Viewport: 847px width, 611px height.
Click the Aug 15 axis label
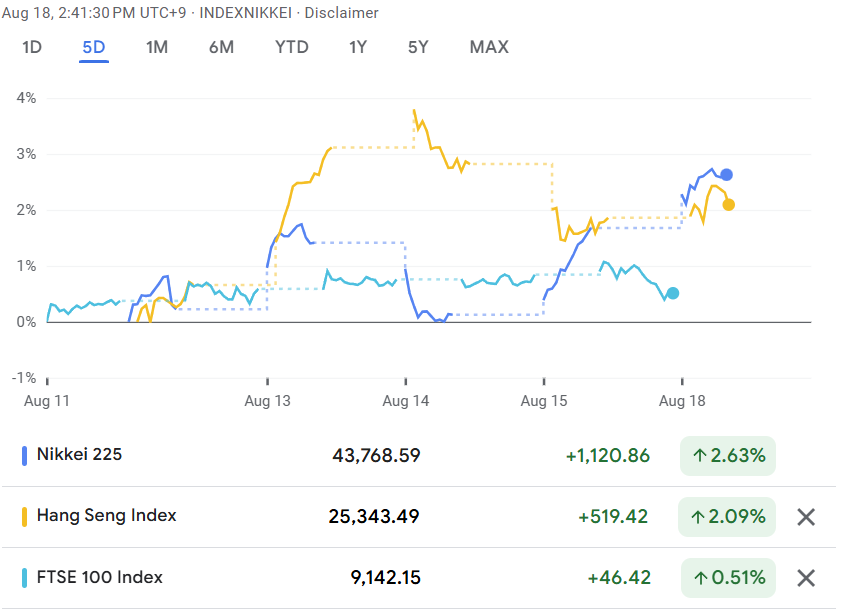(x=544, y=401)
